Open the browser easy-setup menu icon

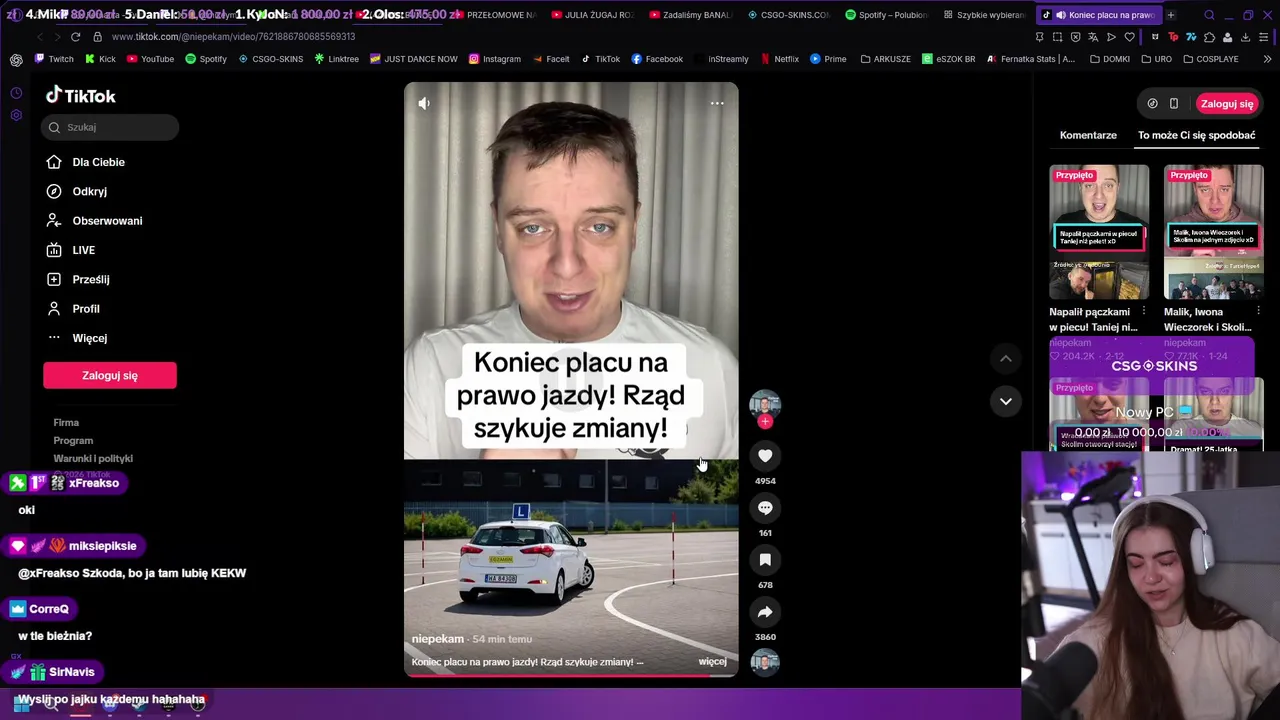pos(1263,37)
